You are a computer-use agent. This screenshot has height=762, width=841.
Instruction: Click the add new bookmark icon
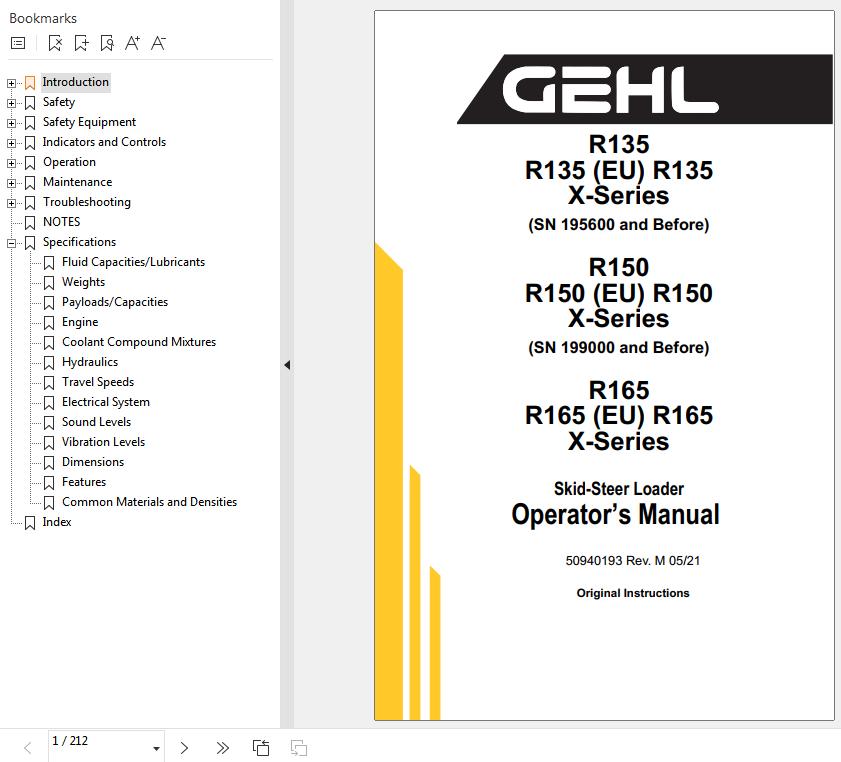pos(81,43)
